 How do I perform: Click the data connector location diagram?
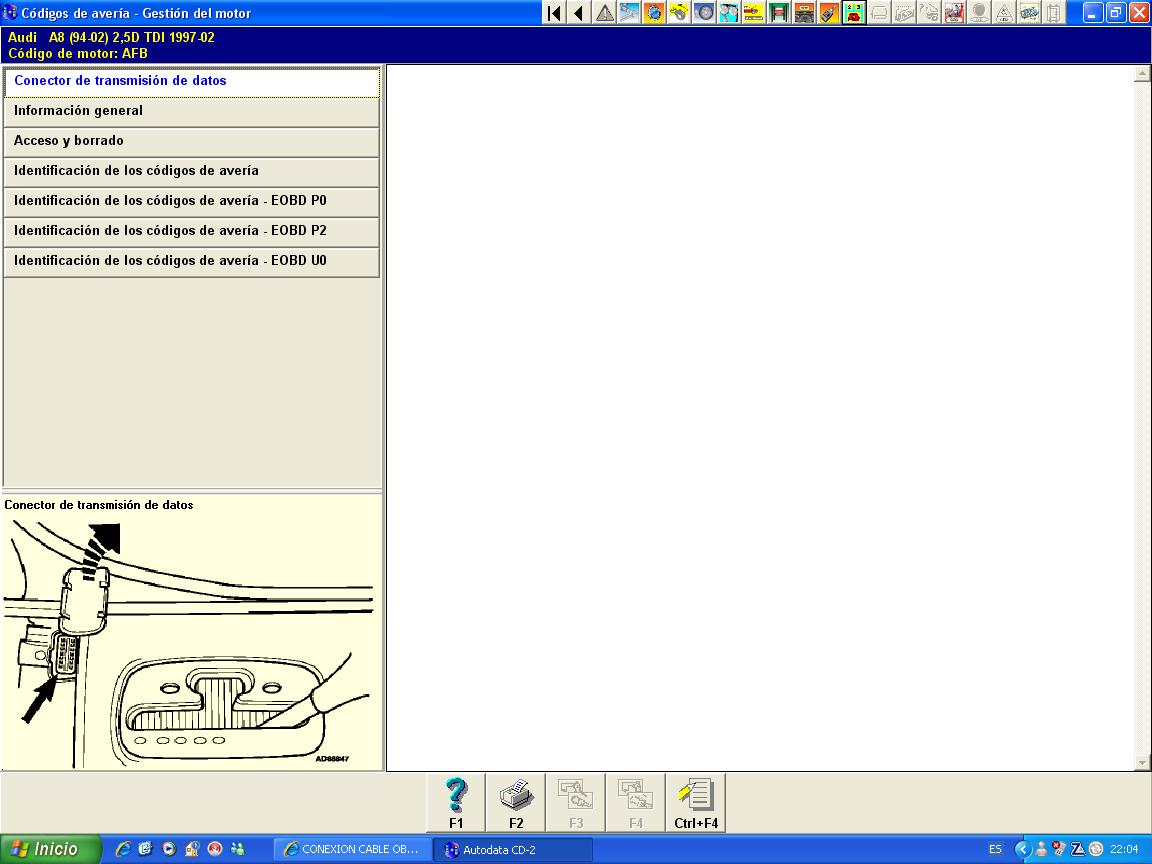(x=191, y=643)
